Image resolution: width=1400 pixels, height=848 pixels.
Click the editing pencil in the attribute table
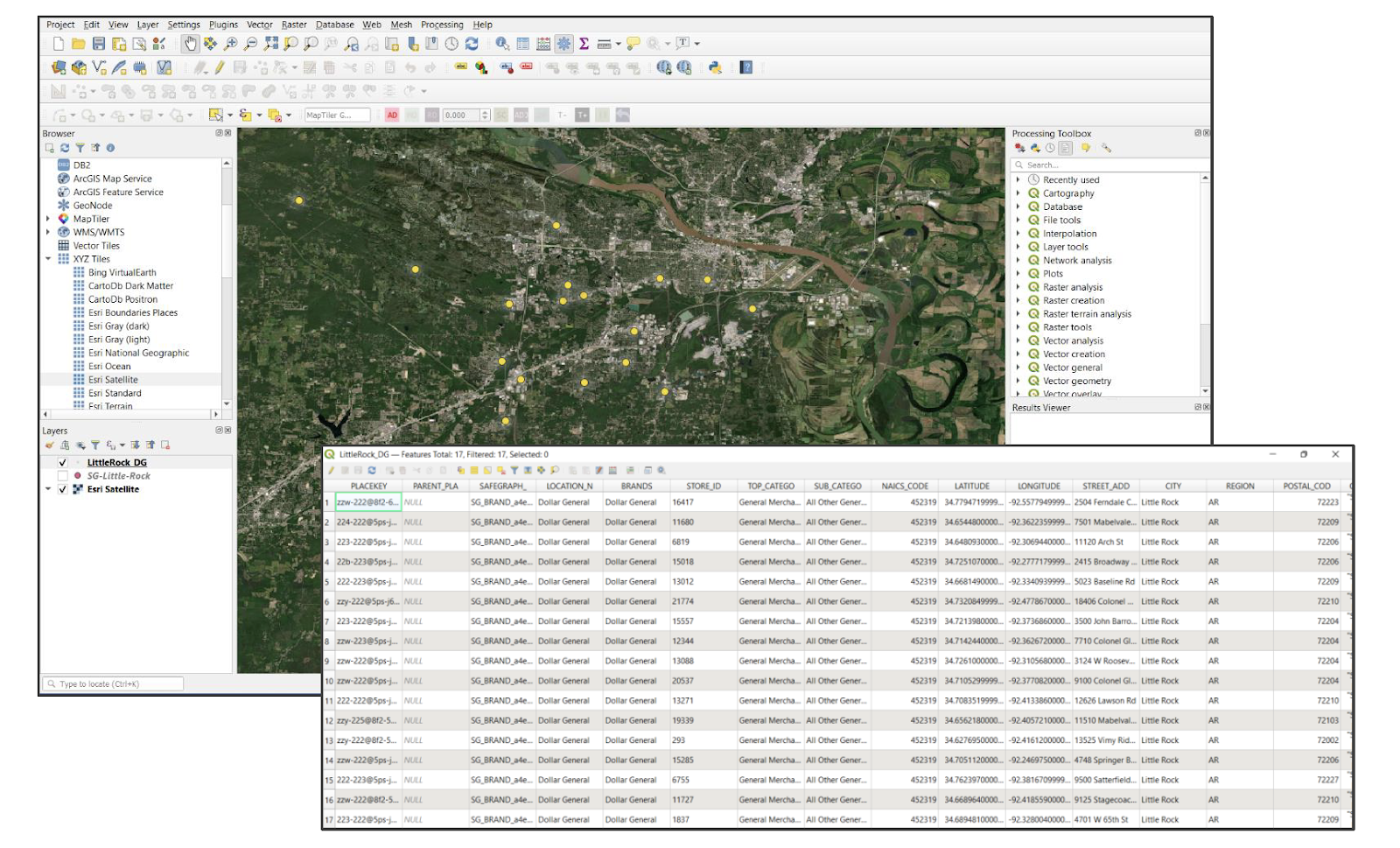[x=331, y=471]
